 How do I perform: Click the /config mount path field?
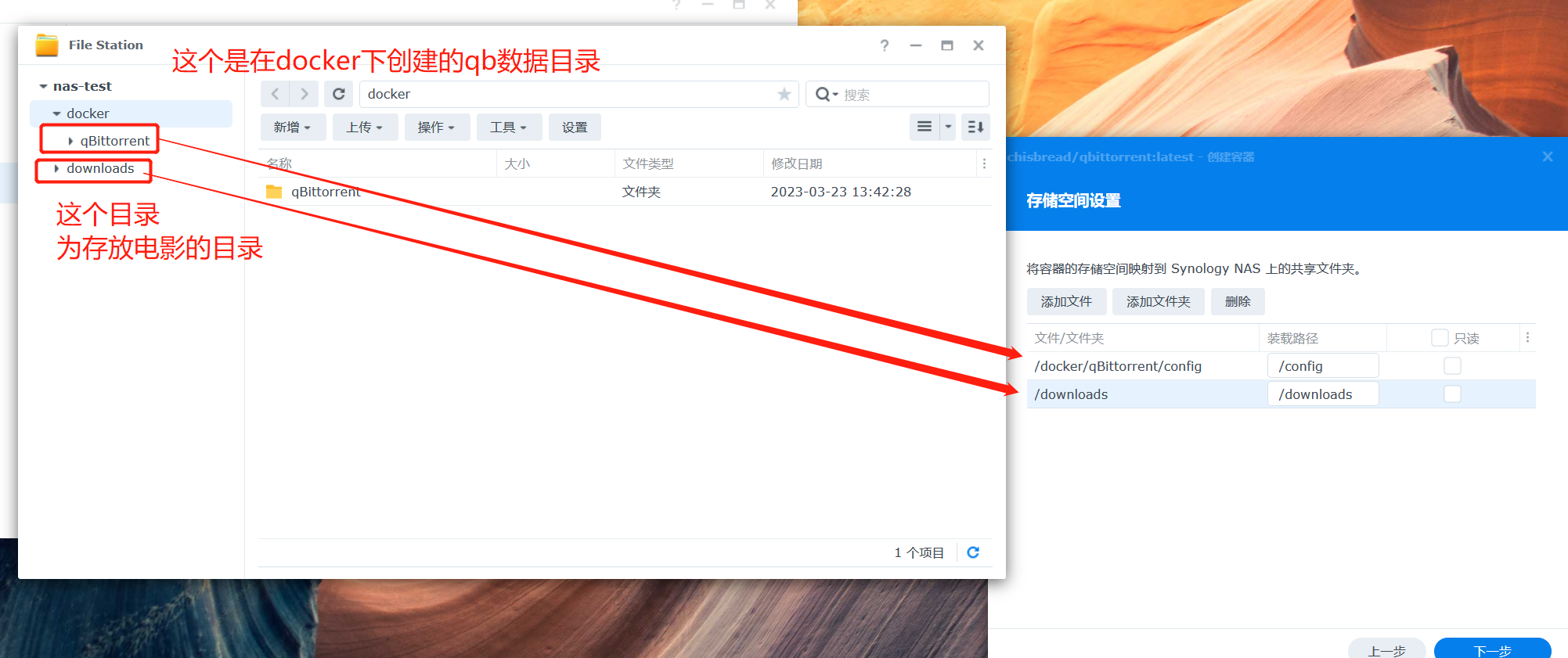(x=1323, y=365)
